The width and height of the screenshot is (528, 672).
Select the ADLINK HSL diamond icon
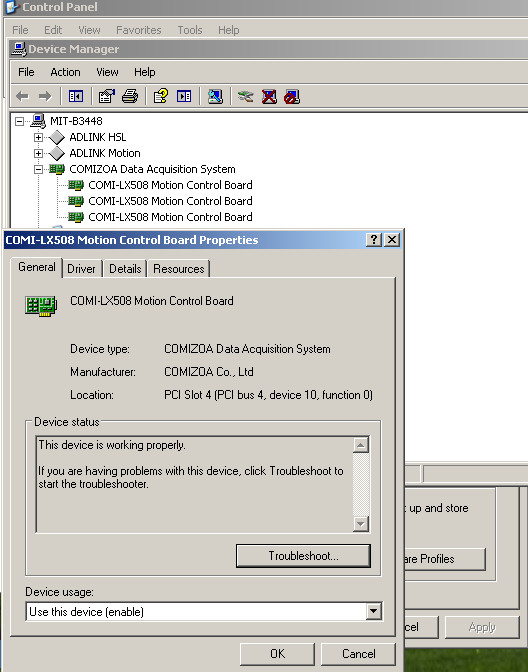(x=56, y=138)
